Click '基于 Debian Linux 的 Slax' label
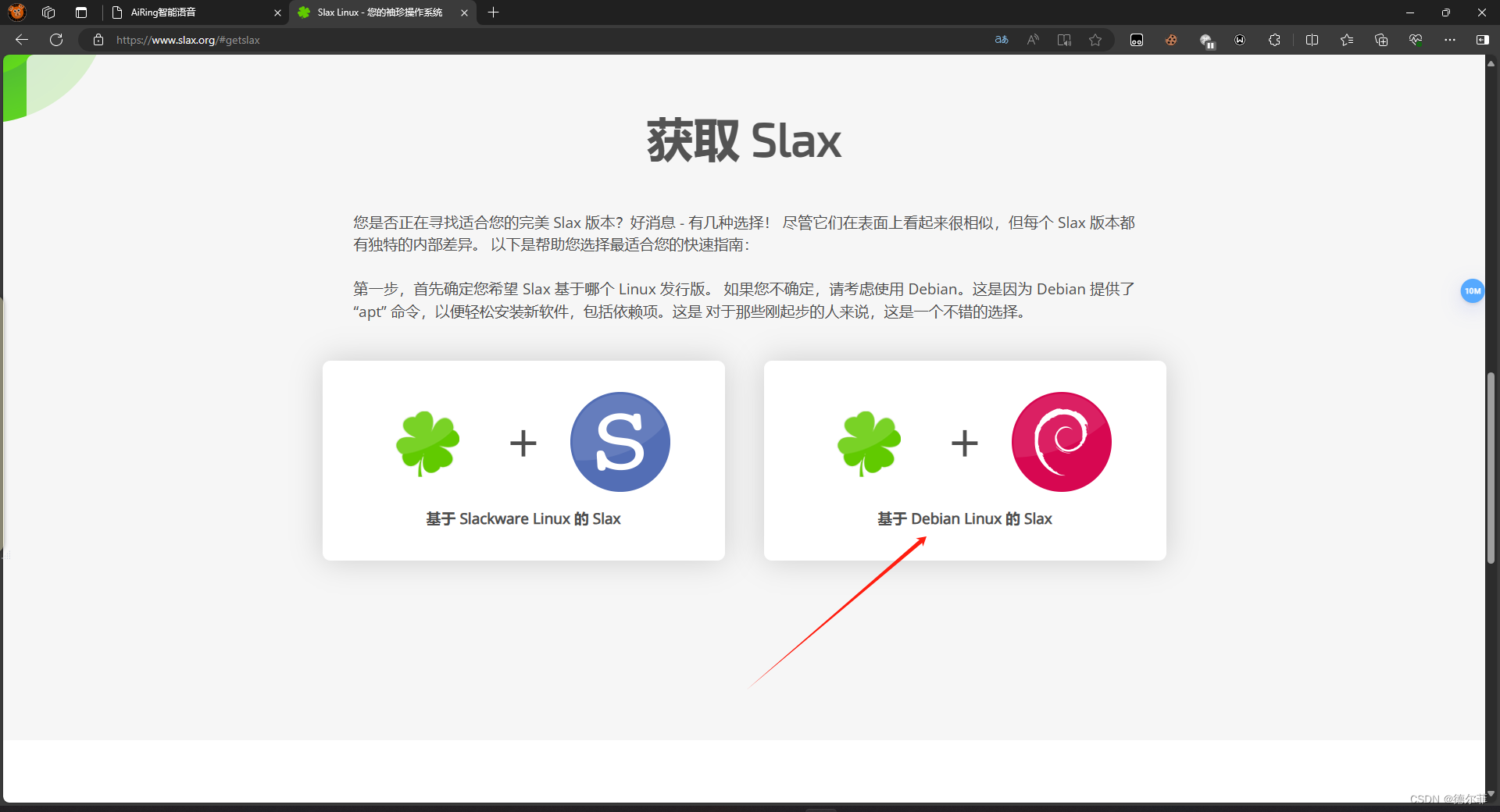Image resolution: width=1500 pixels, height=812 pixels. tap(965, 519)
